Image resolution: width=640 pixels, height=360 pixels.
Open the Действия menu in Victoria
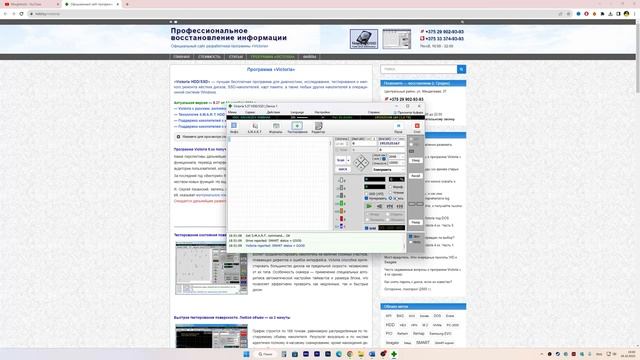tap(273, 112)
